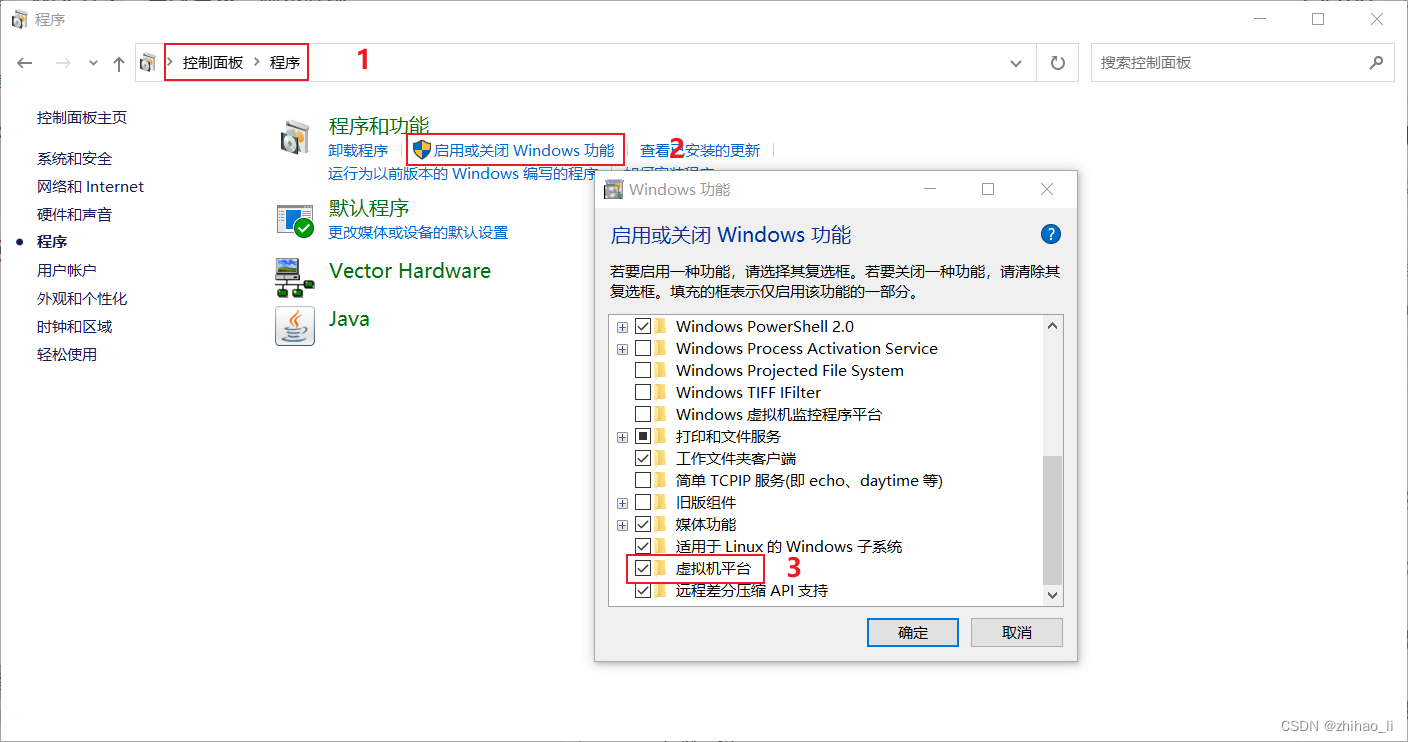Expand 媒体功能 tree node
This screenshot has height=742, width=1408.
pos(622,525)
